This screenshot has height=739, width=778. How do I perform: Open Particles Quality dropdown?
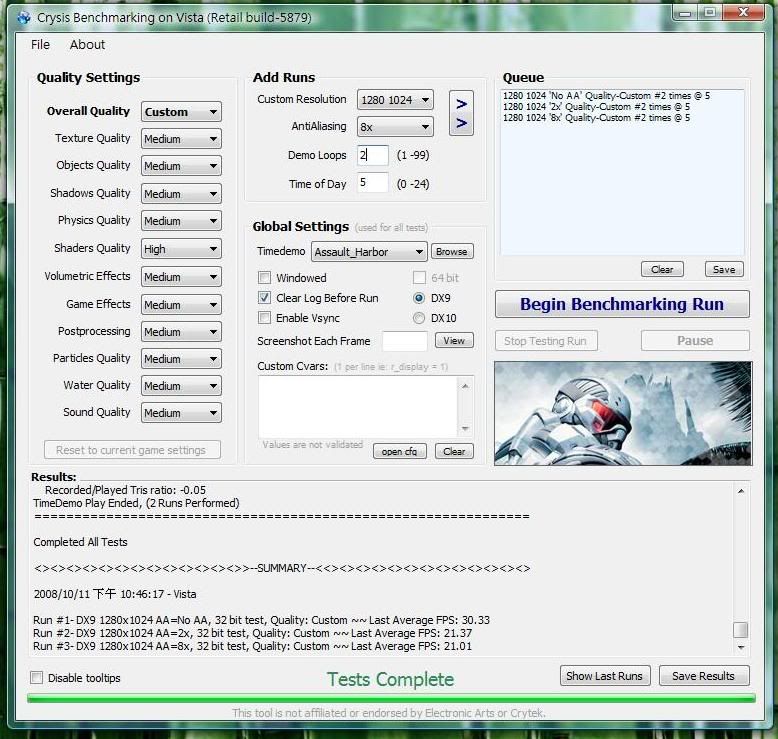(181, 359)
